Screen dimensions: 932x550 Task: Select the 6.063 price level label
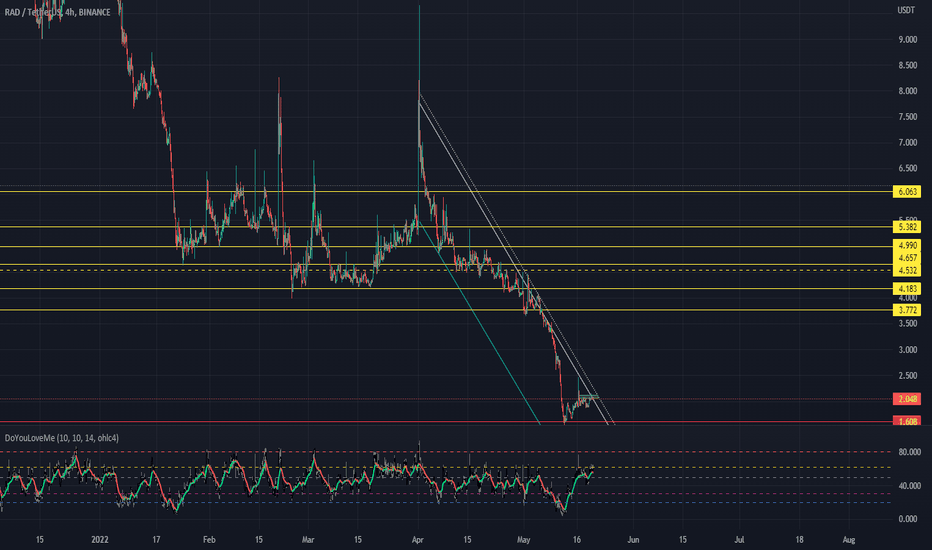907,191
